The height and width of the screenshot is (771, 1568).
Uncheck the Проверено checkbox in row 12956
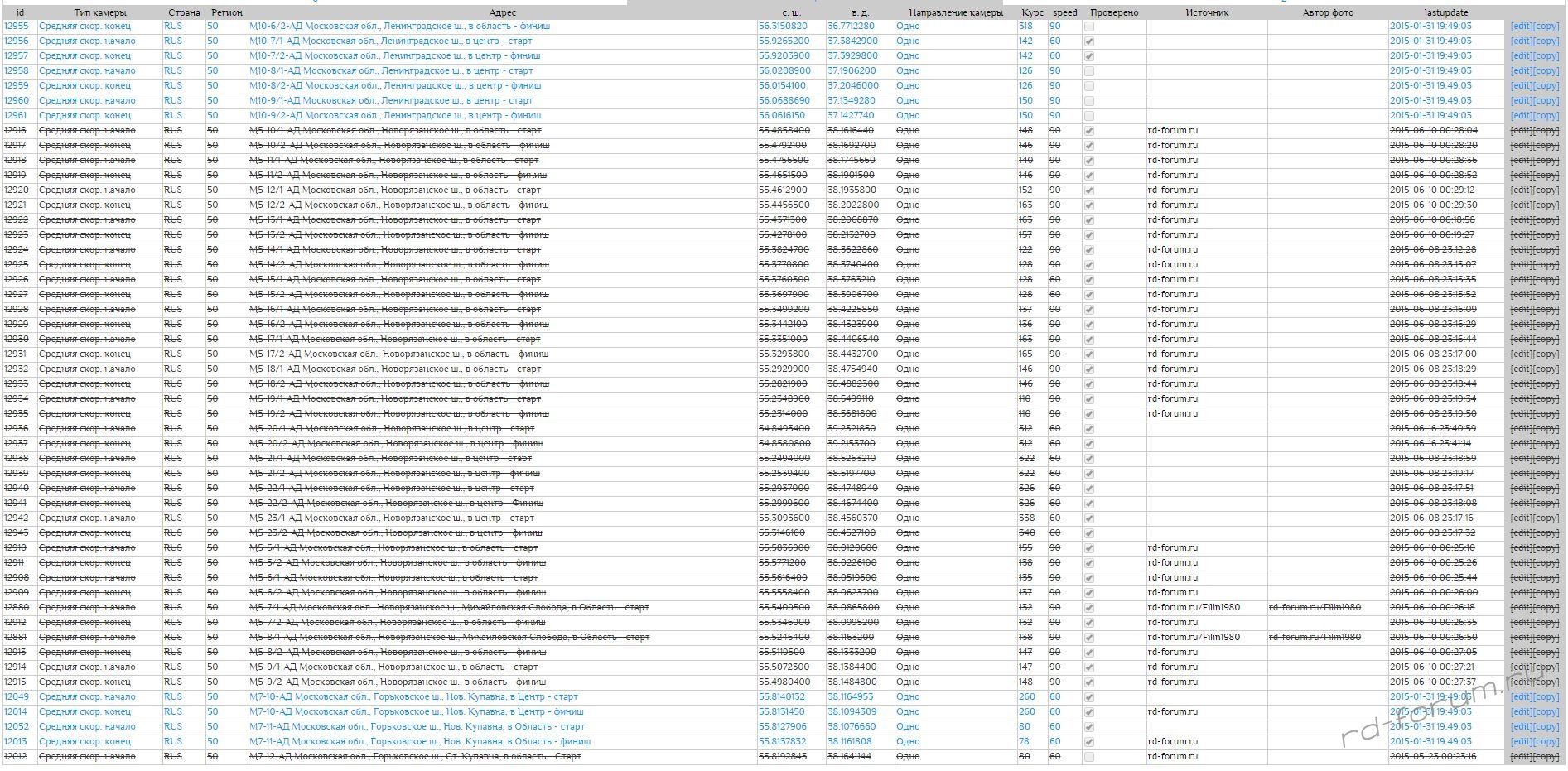(1089, 41)
